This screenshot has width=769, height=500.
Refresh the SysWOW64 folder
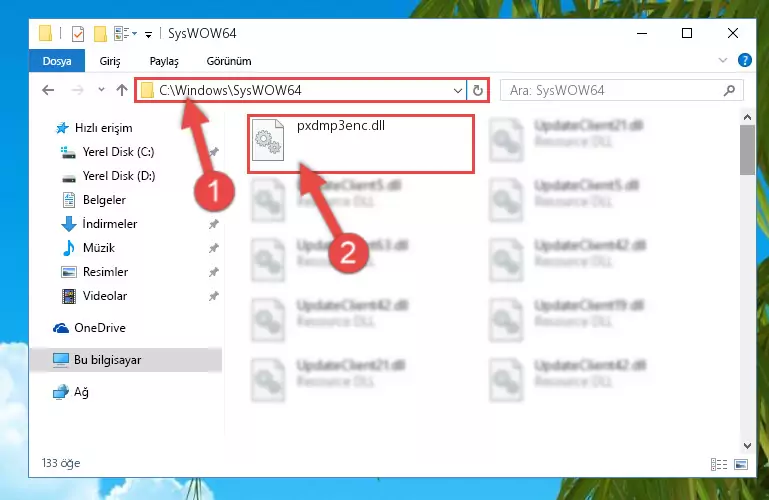[477, 90]
